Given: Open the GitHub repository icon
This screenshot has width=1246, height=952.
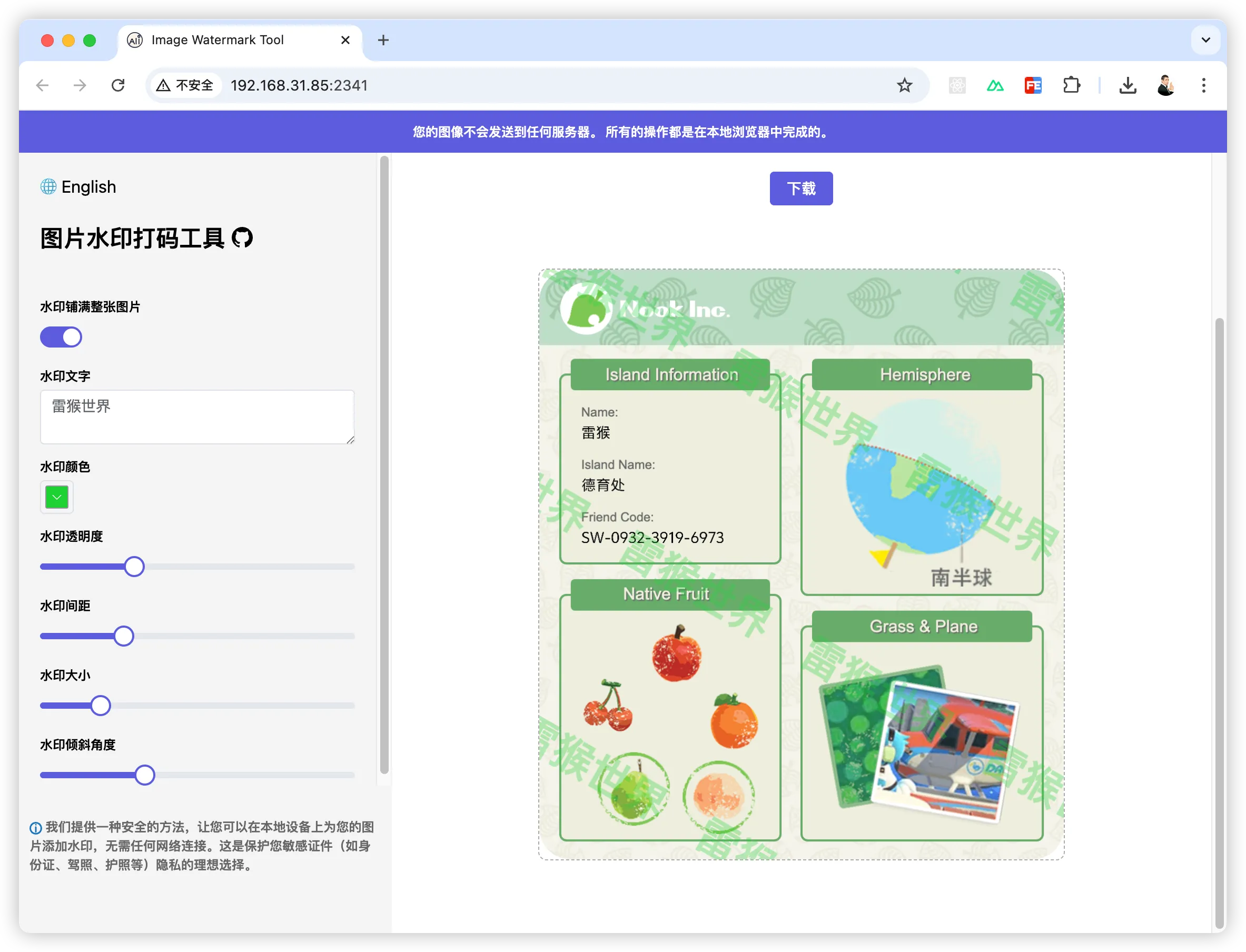Looking at the screenshot, I should click(242, 237).
